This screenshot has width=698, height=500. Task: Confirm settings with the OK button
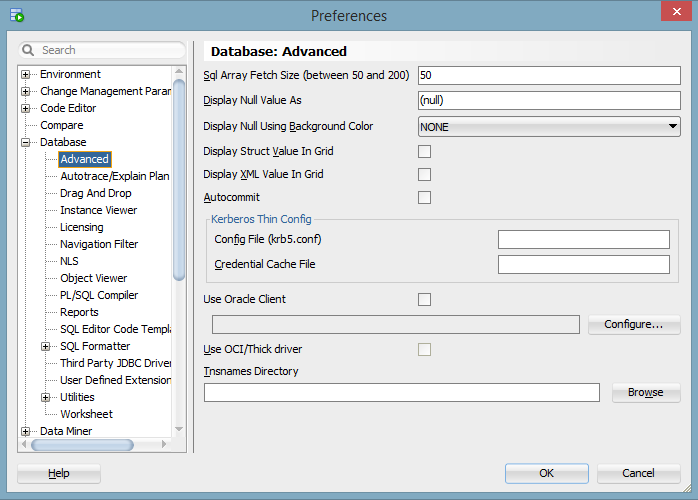coord(546,473)
